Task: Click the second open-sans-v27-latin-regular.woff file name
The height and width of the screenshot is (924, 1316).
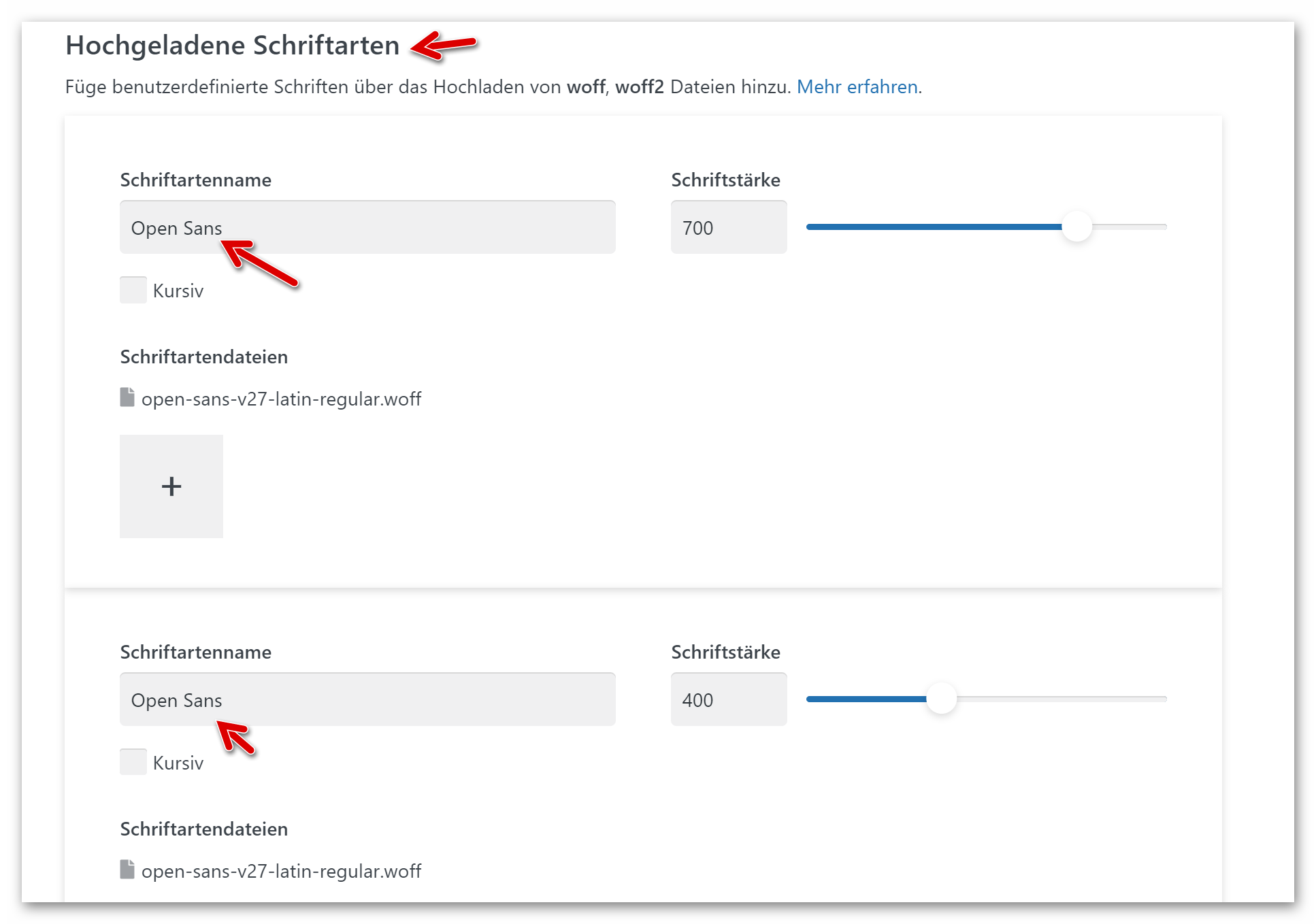Action: pyautogui.click(x=281, y=872)
